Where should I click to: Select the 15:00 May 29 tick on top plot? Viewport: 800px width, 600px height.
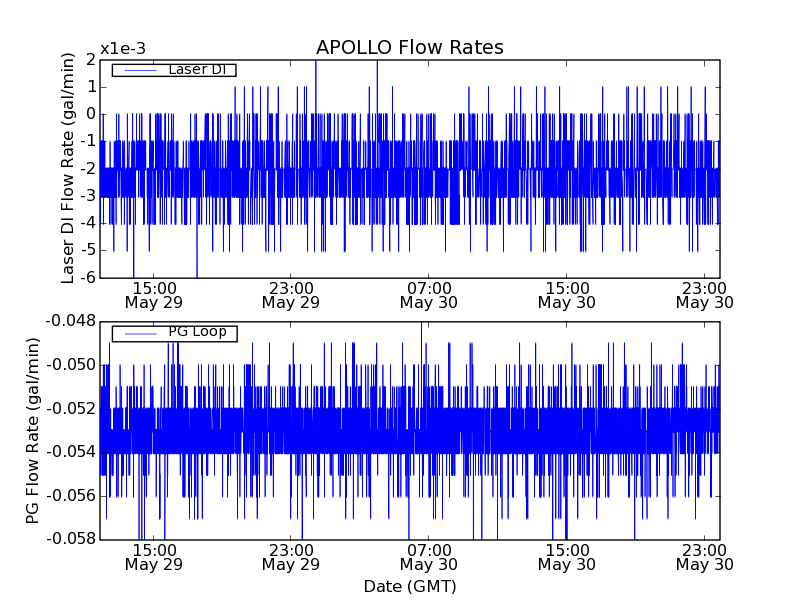pos(153,294)
